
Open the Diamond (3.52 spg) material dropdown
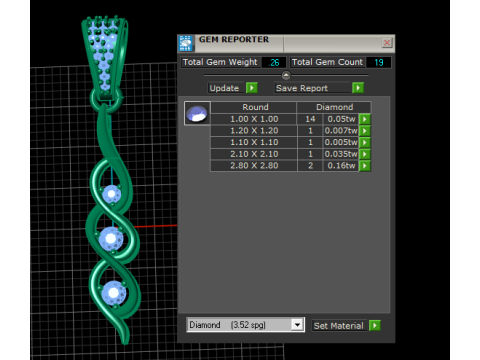pos(297,325)
